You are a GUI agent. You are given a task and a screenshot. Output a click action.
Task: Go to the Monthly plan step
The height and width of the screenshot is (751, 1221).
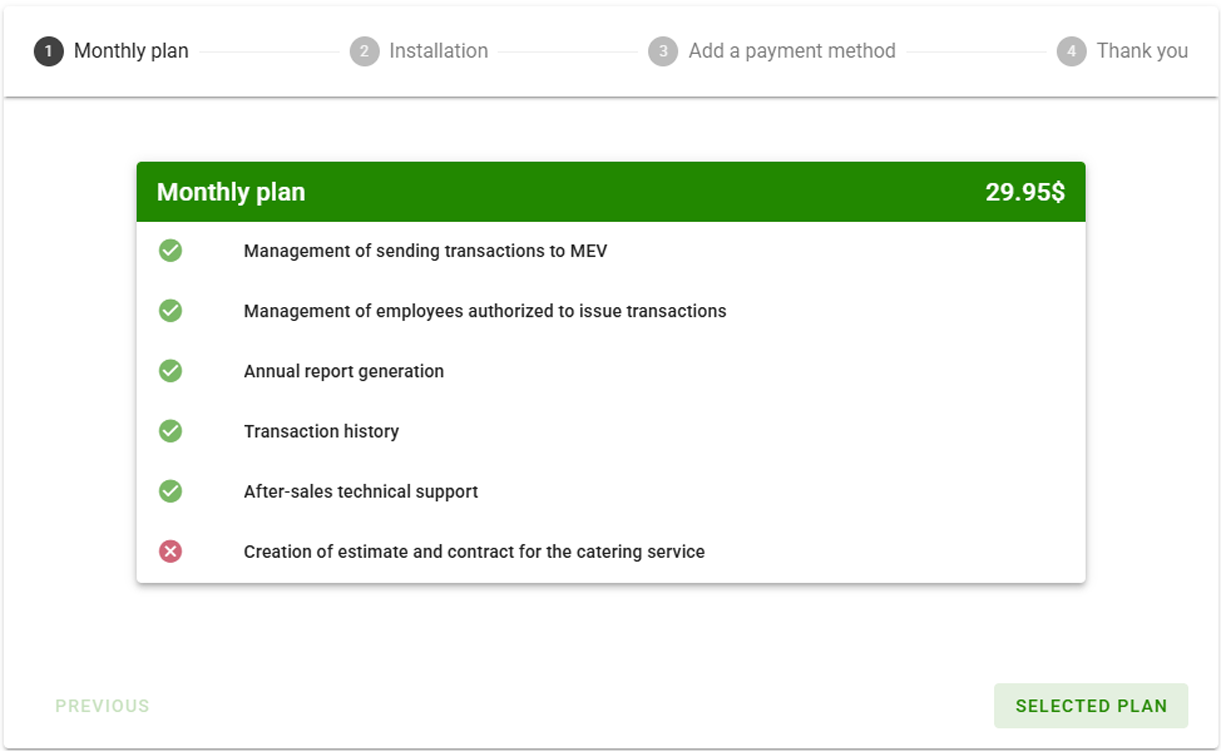tap(131, 51)
